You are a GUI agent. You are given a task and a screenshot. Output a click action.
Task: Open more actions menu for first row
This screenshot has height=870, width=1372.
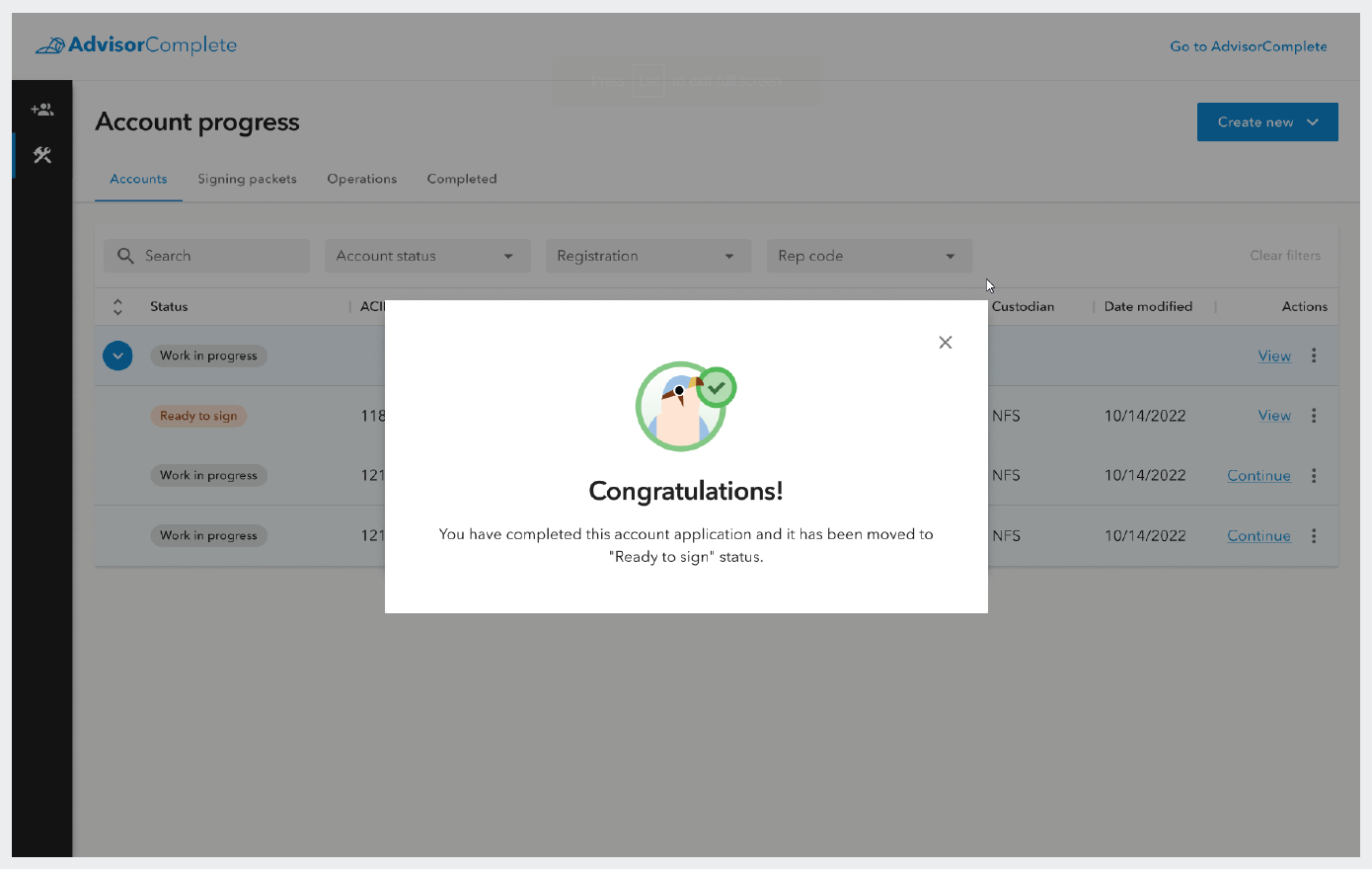1313,356
